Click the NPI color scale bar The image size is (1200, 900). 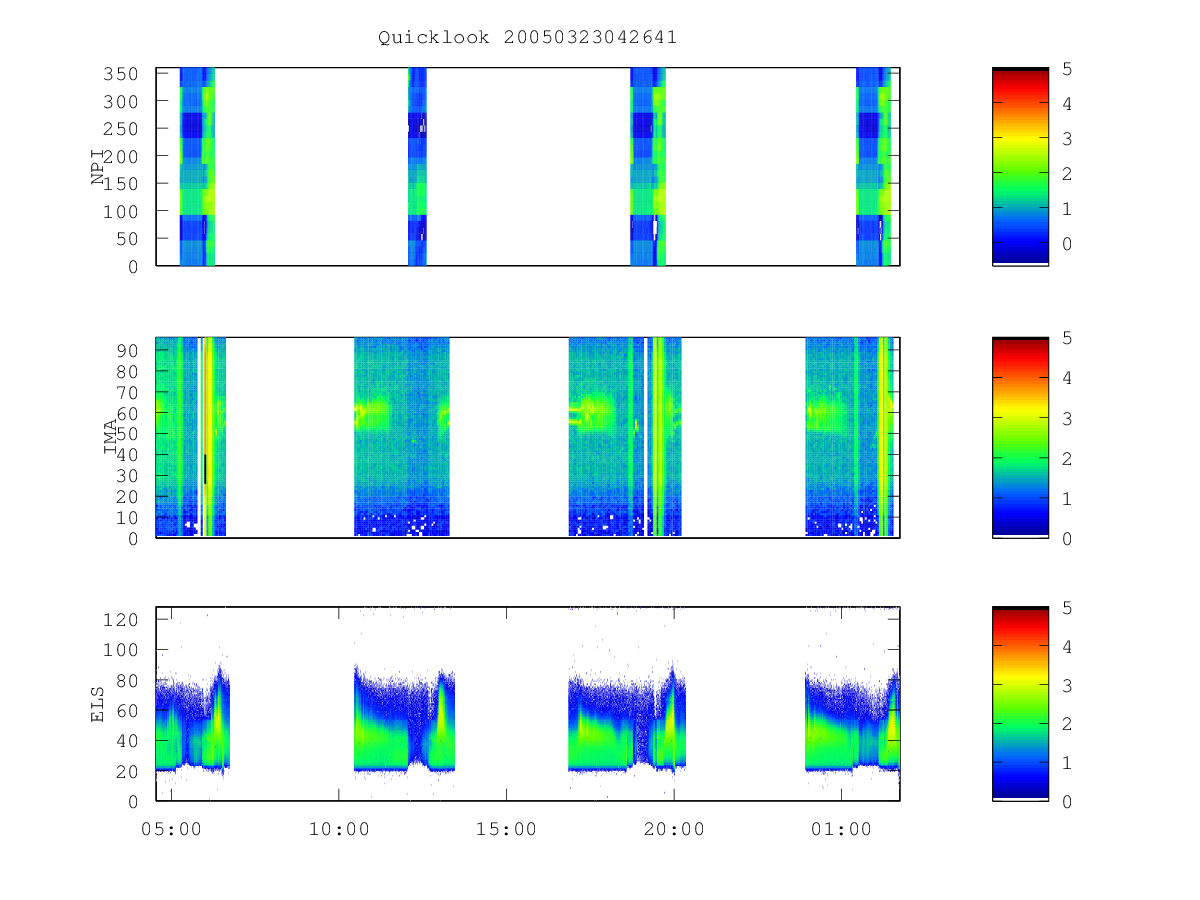click(x=1020, y=166)
